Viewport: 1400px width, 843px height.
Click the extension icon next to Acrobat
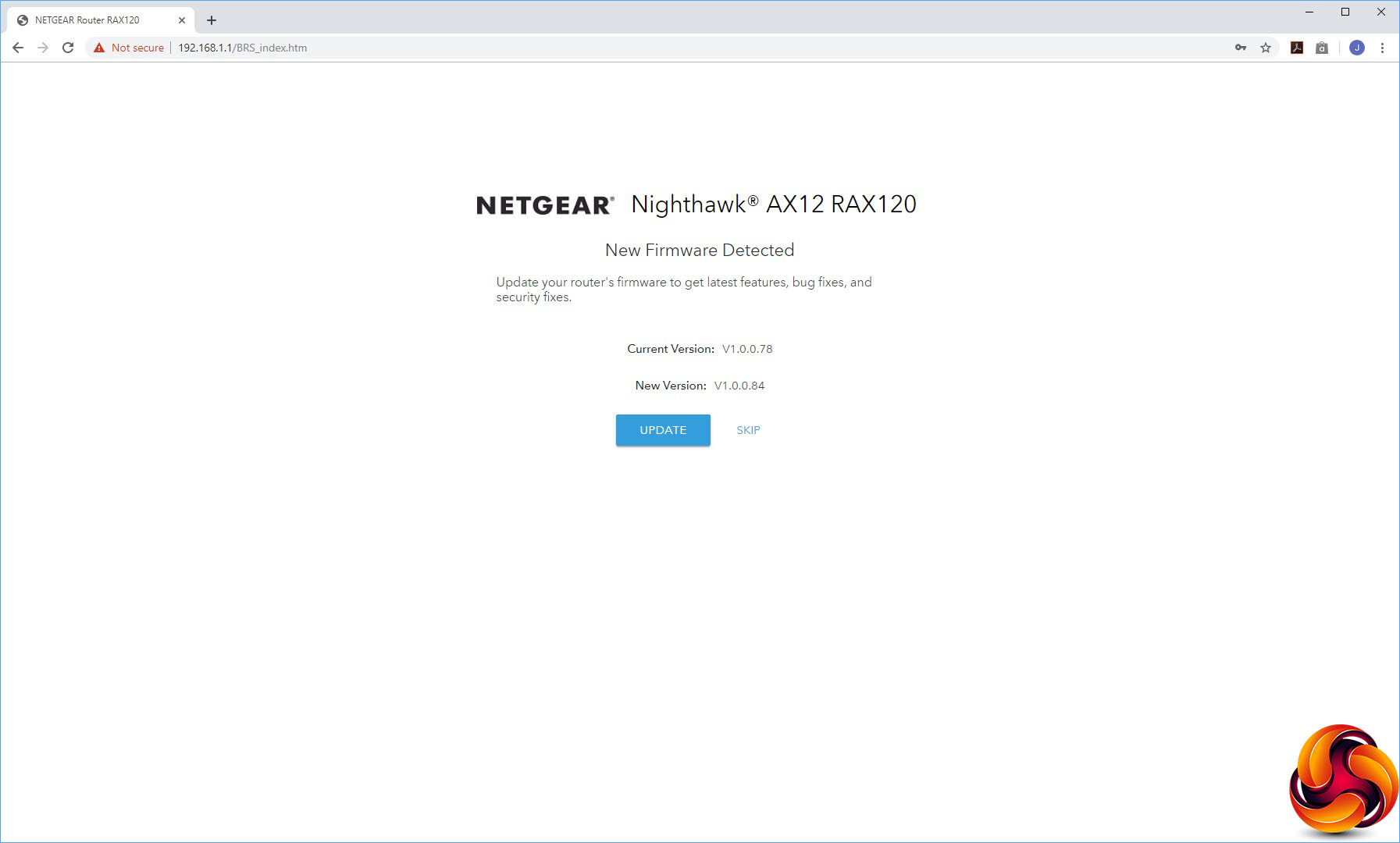coord(1322,48)
